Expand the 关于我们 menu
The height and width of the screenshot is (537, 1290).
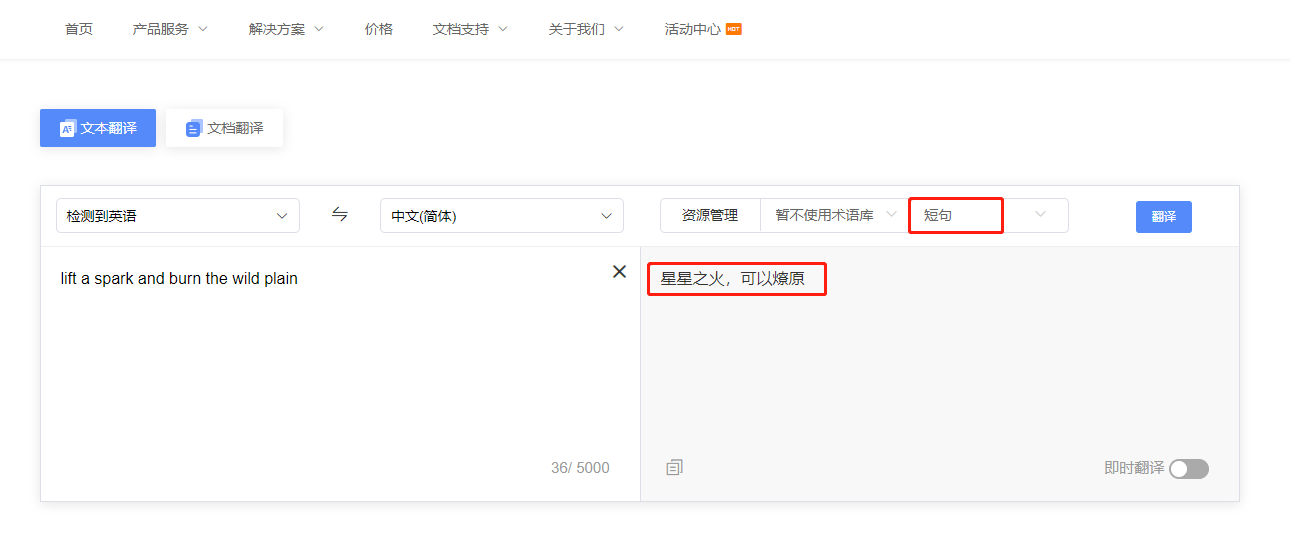pyautogui.click(x=586, y=29)
